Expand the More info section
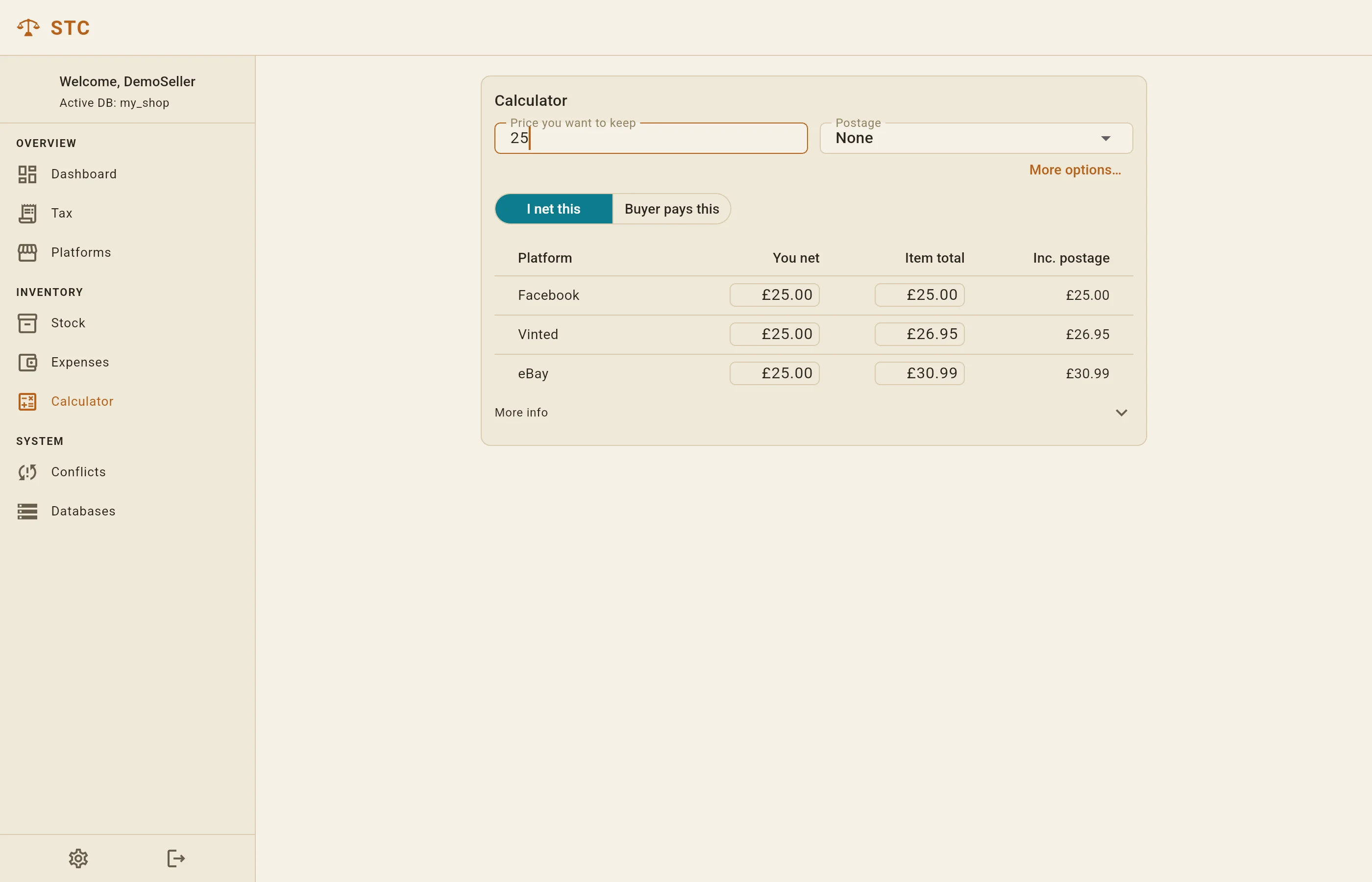Viewport: 1372px width, 882px height. coord(813,413)
